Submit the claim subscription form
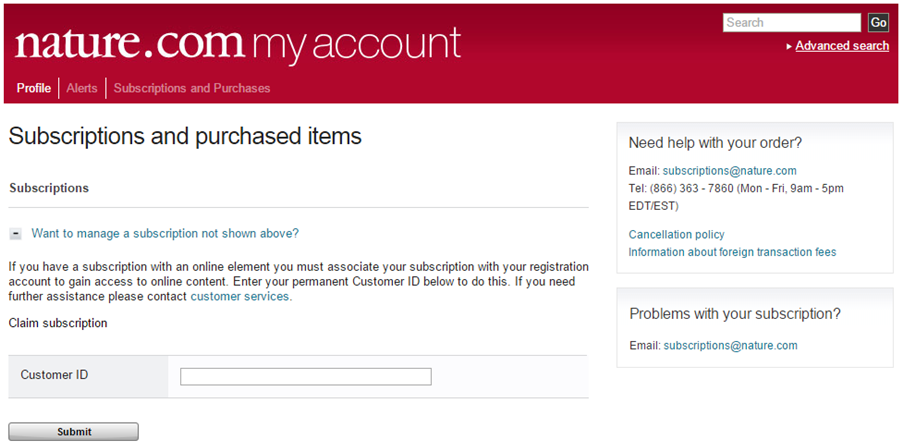 74,431
